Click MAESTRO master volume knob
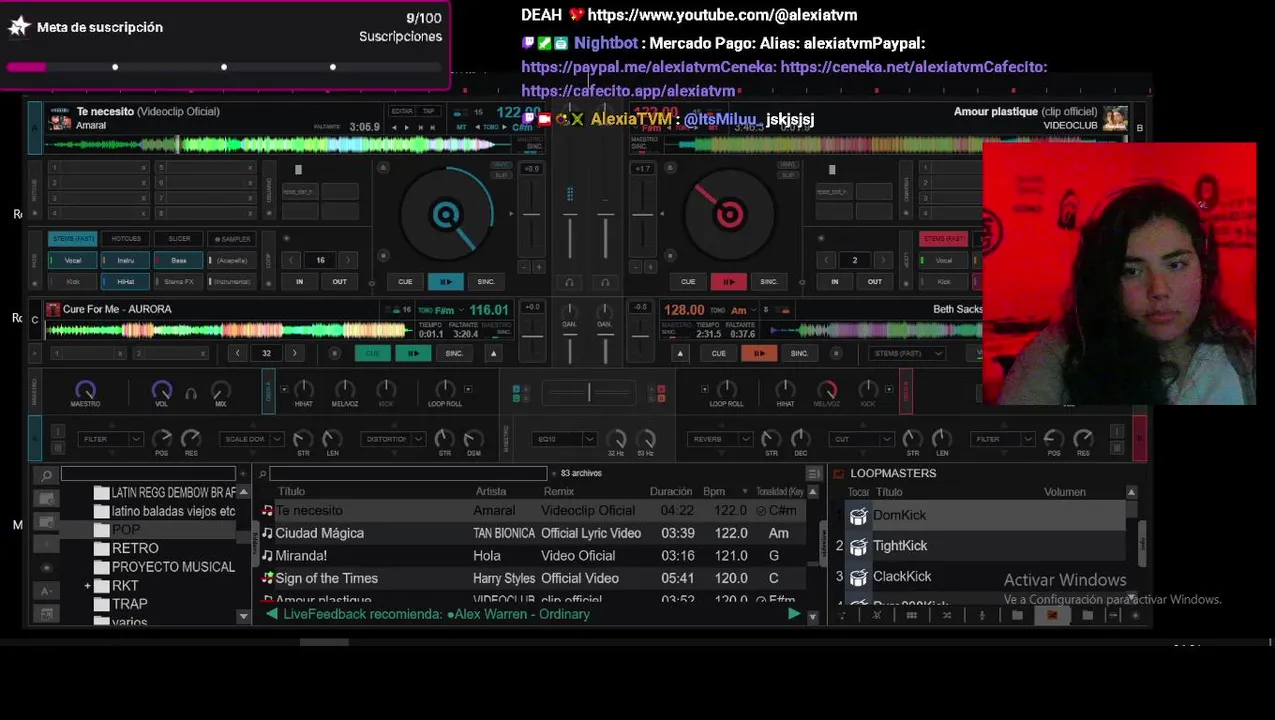Screen dimensions: 1275x720 point(85,390)
